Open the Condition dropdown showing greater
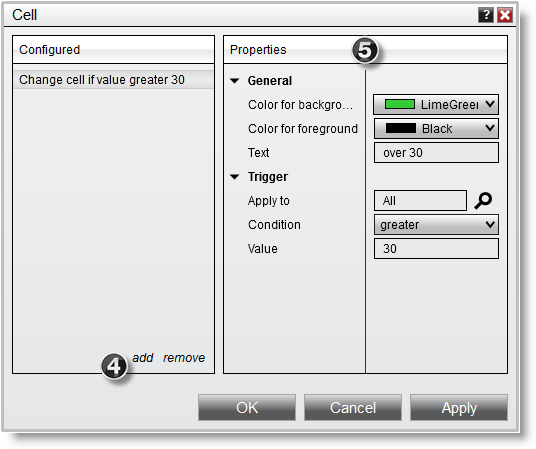Image resolution: width=536 pixels, height=449 pixels. [x=436, y=224]
